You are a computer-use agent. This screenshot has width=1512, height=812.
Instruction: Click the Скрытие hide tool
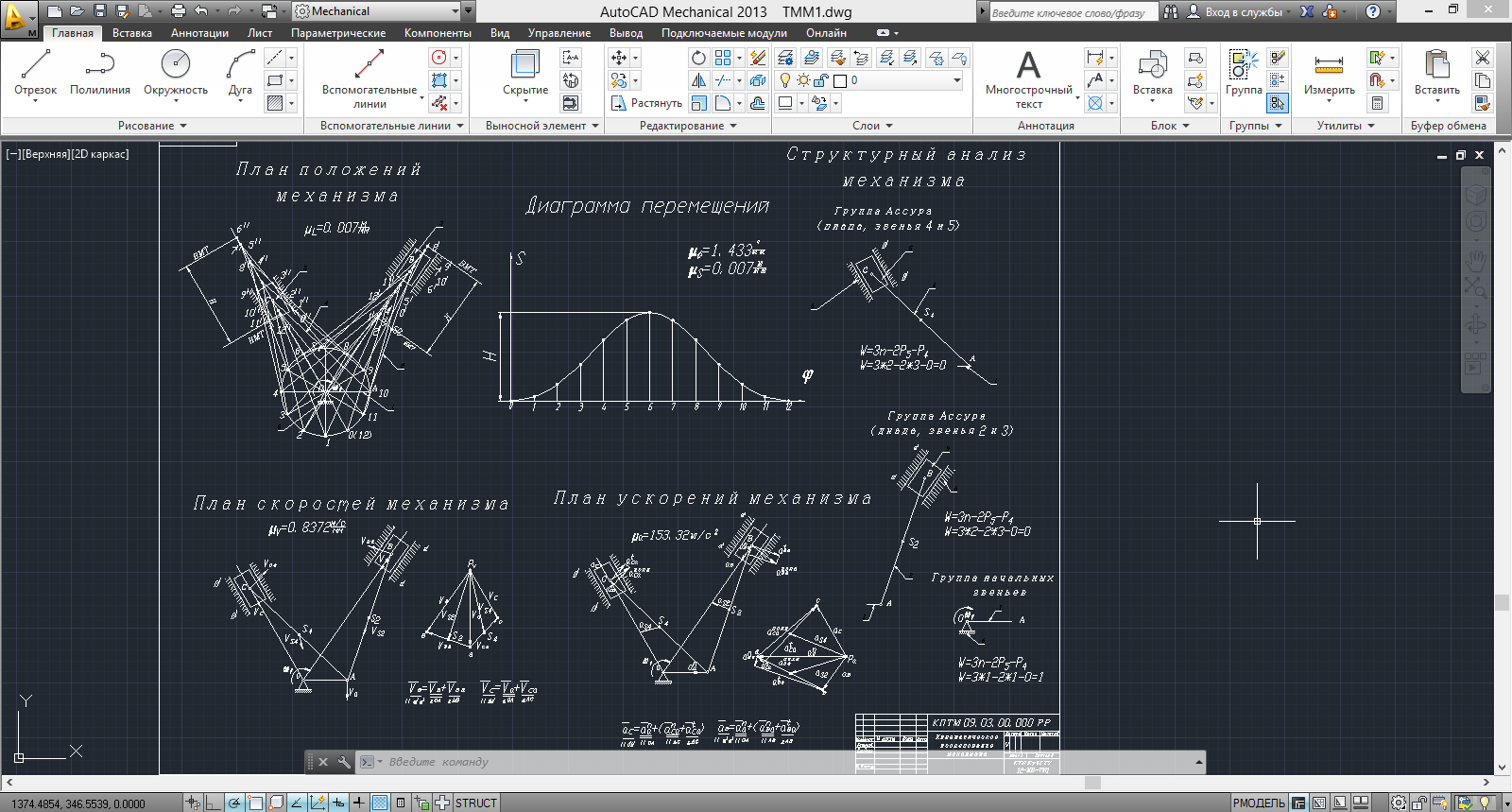click(524, 74)
